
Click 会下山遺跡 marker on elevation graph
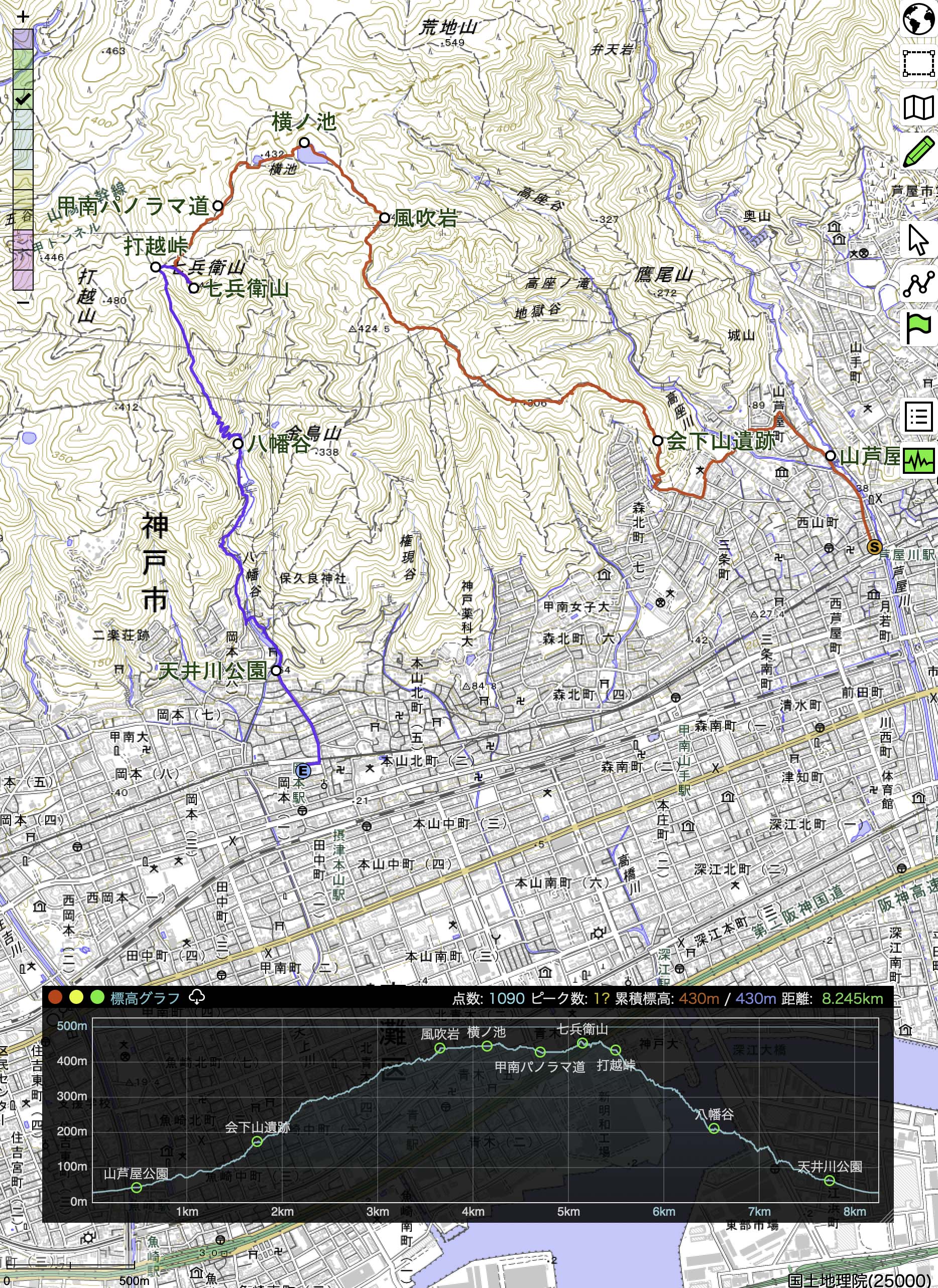pos(258,1141)
